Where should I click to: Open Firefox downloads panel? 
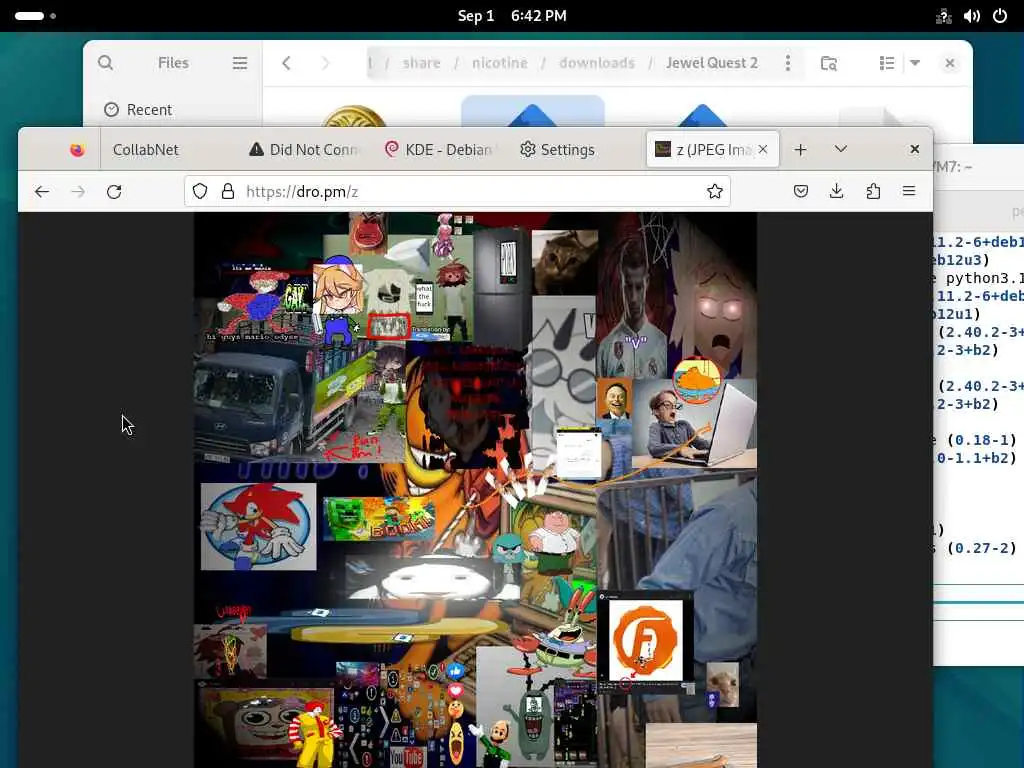coord(837,191)
